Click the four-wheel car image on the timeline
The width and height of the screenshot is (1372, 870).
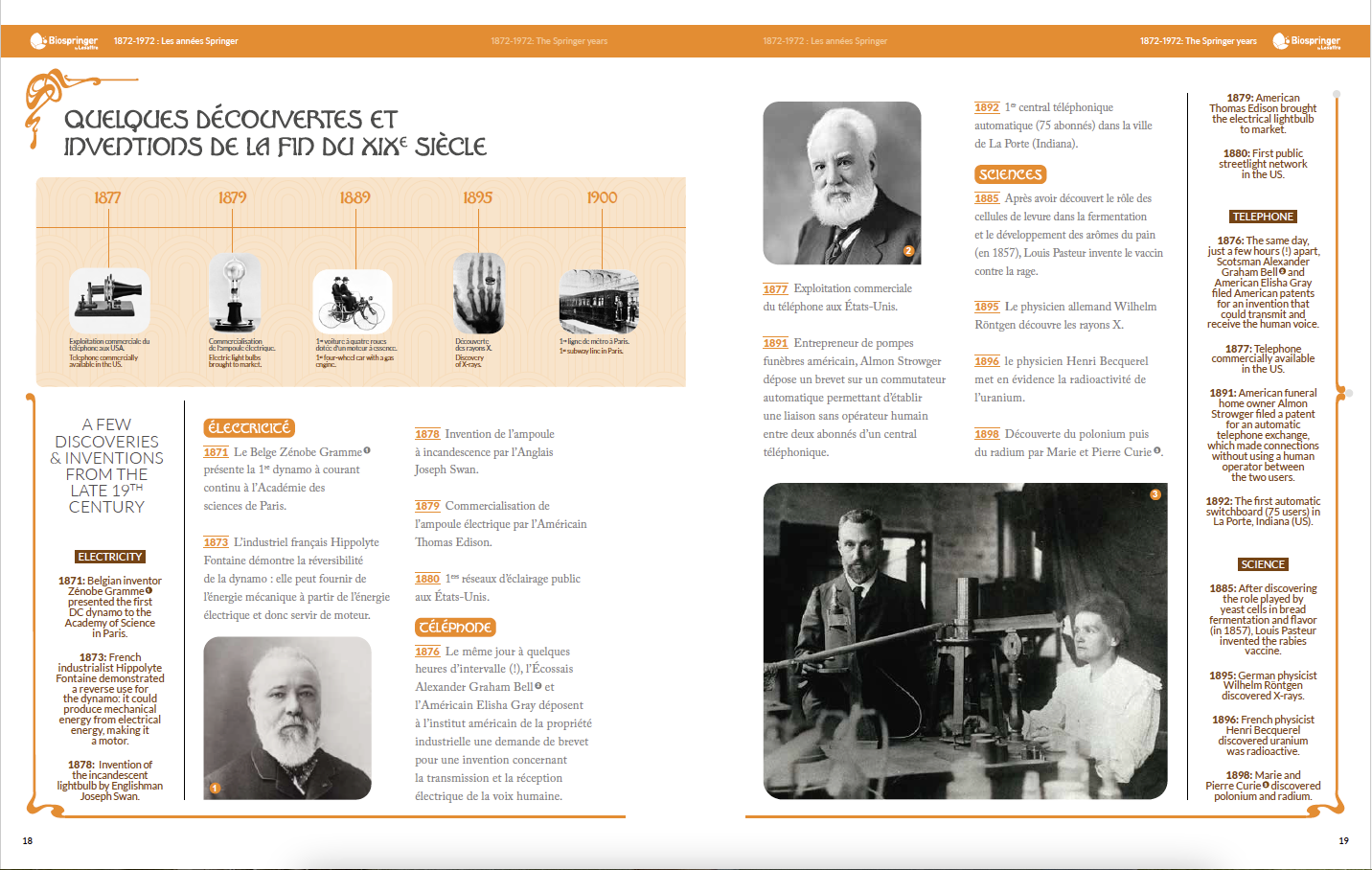click(x=353, y=302)
